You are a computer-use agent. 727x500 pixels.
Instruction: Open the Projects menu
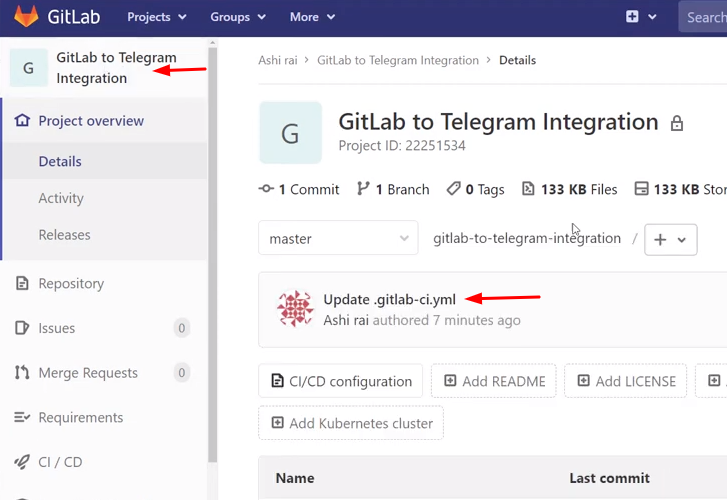(x=157, y=17)
